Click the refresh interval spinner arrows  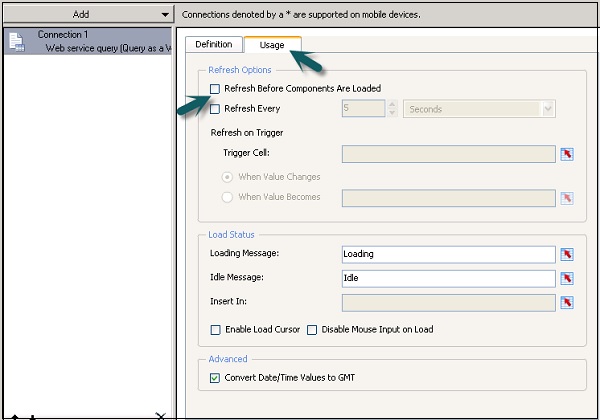coord(392,109)
